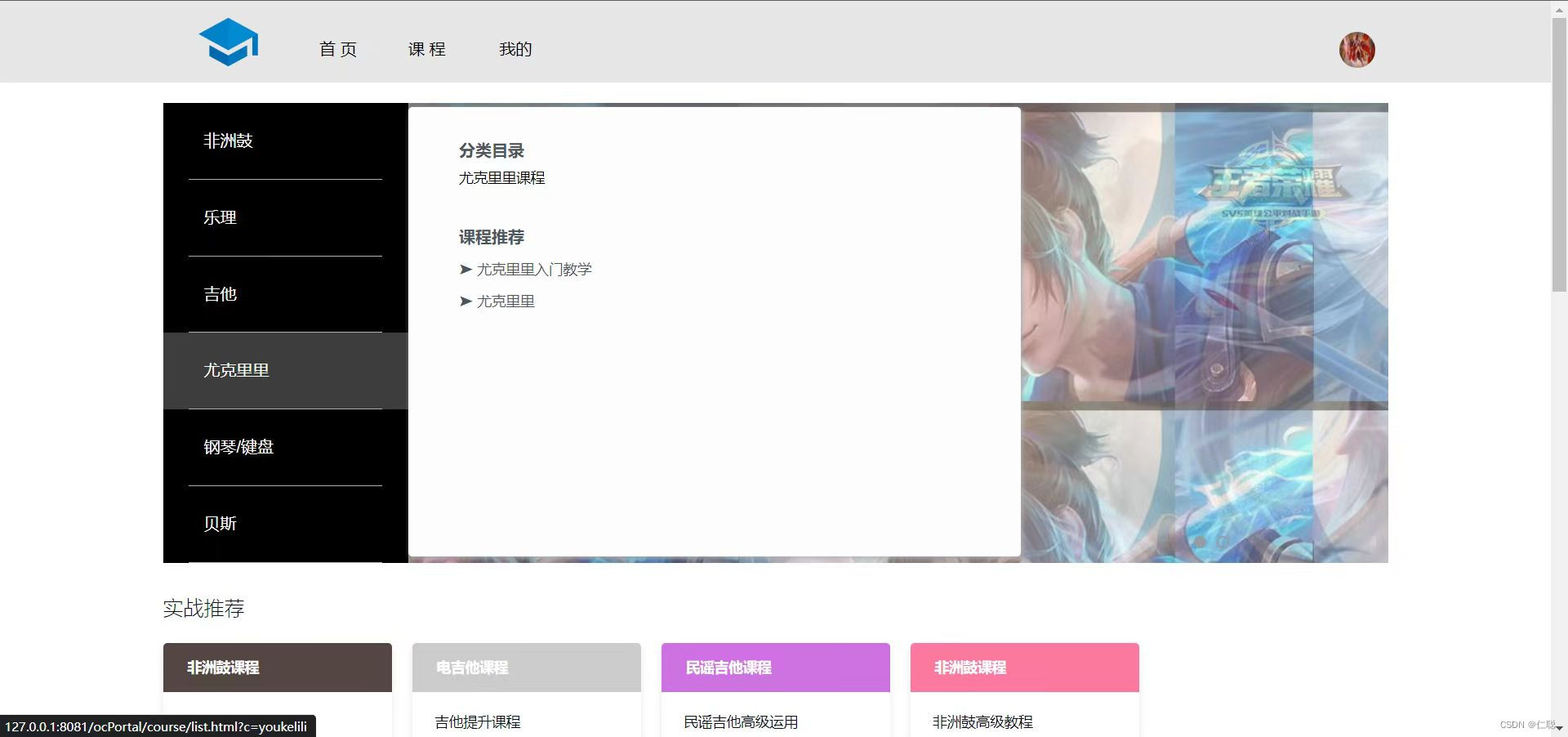Click the 课程推荐 heading text

click(492, 237)
